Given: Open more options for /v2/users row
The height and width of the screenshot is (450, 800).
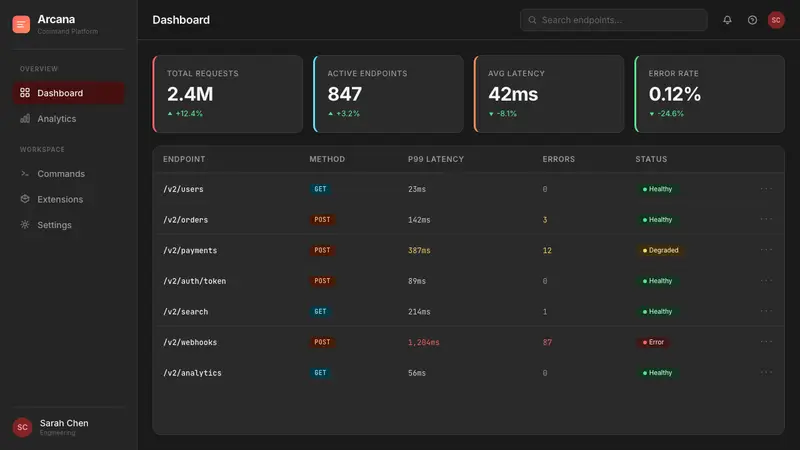Looking at the screenshot, I should coord(766,189).
